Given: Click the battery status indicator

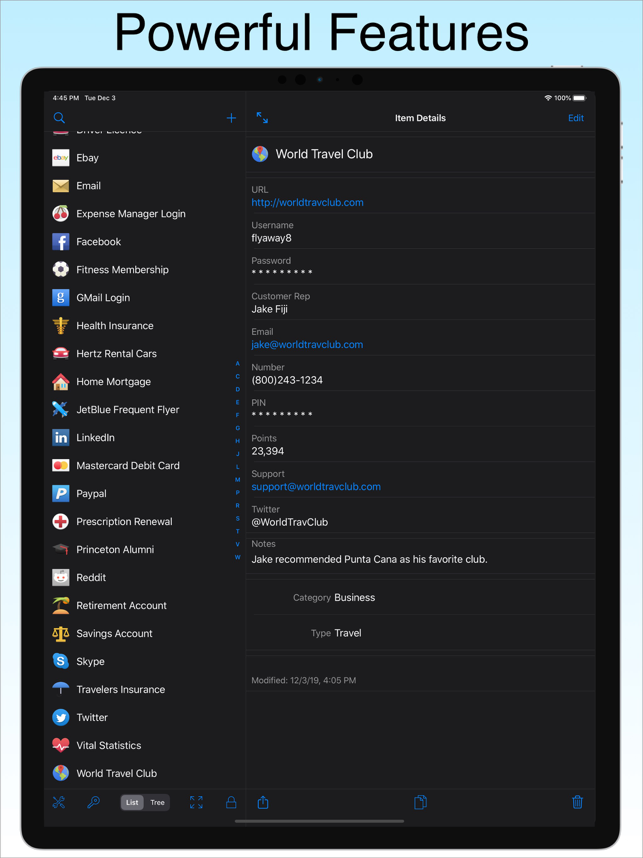Looking at the screenshot, I should [580, 98].
